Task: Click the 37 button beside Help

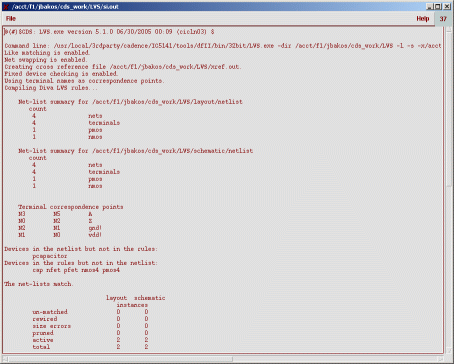Action: tap(443, 19)
